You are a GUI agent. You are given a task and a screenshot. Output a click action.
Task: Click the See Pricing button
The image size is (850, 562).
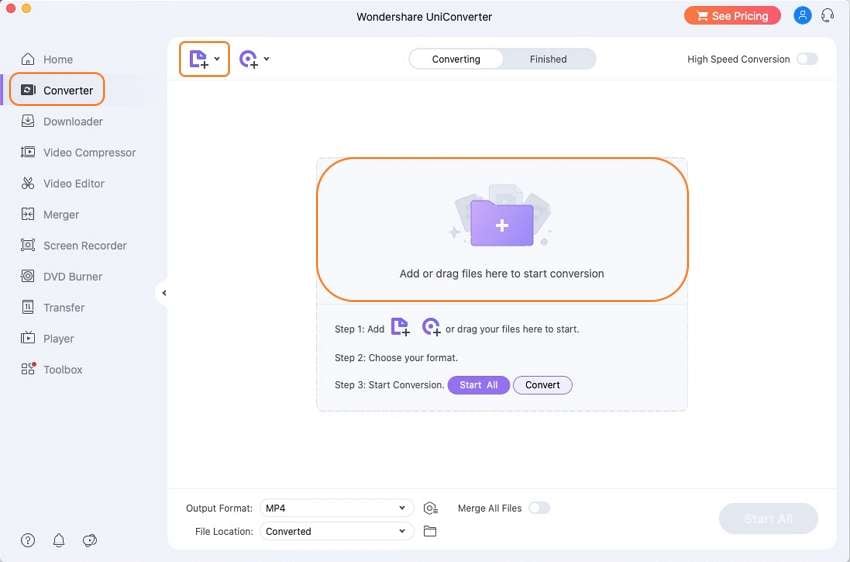click(732, 16)
